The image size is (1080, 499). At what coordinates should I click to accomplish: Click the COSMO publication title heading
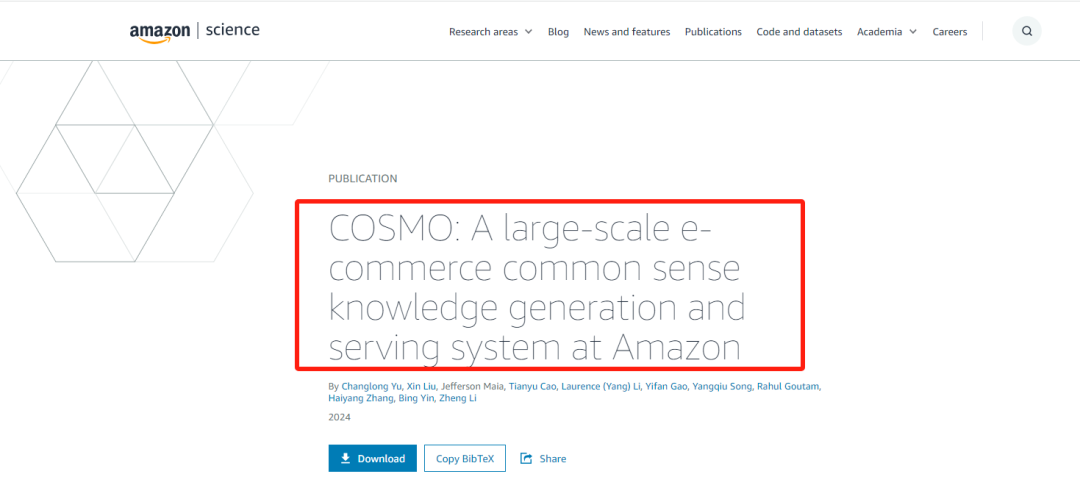tap(537, 289)
